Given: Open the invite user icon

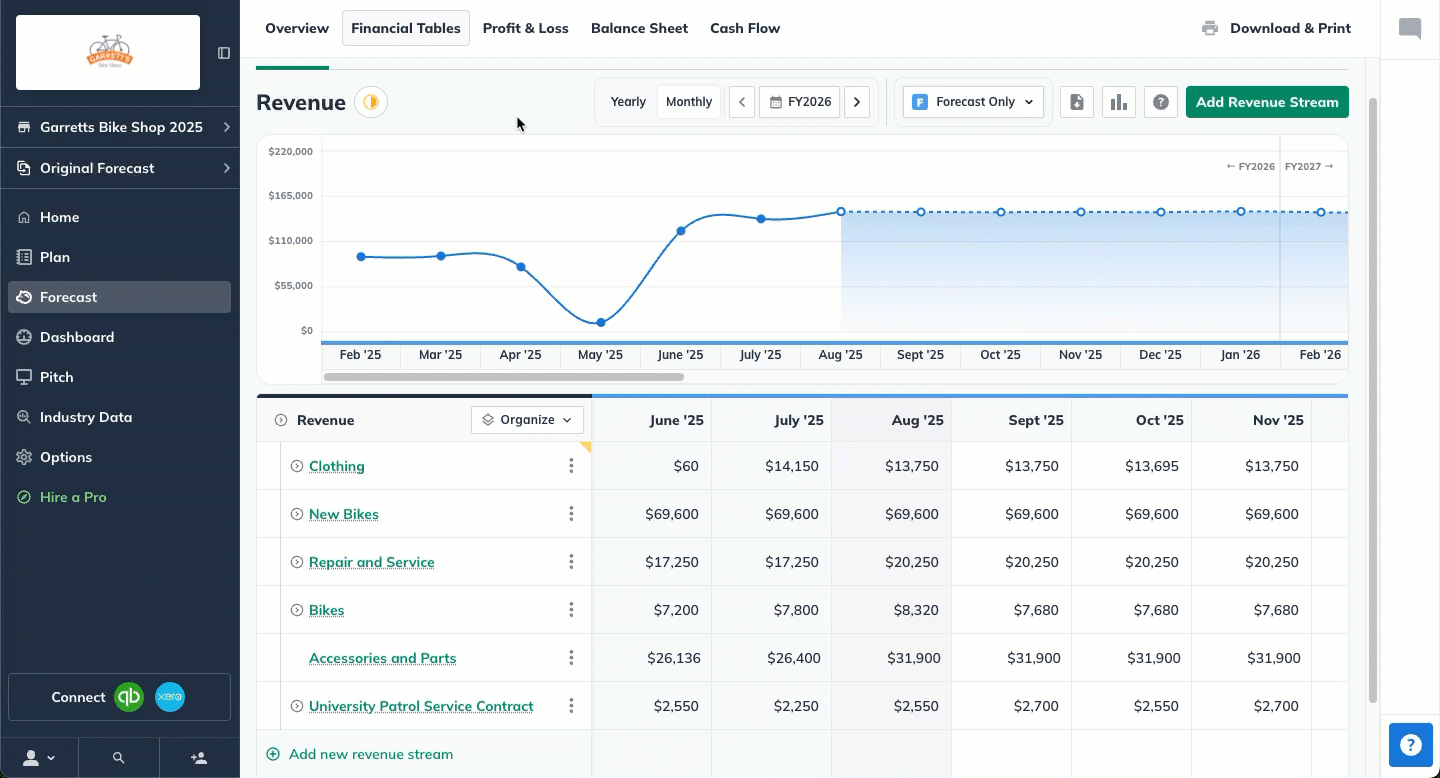Looking at the screenshot, I should [199, 758].
